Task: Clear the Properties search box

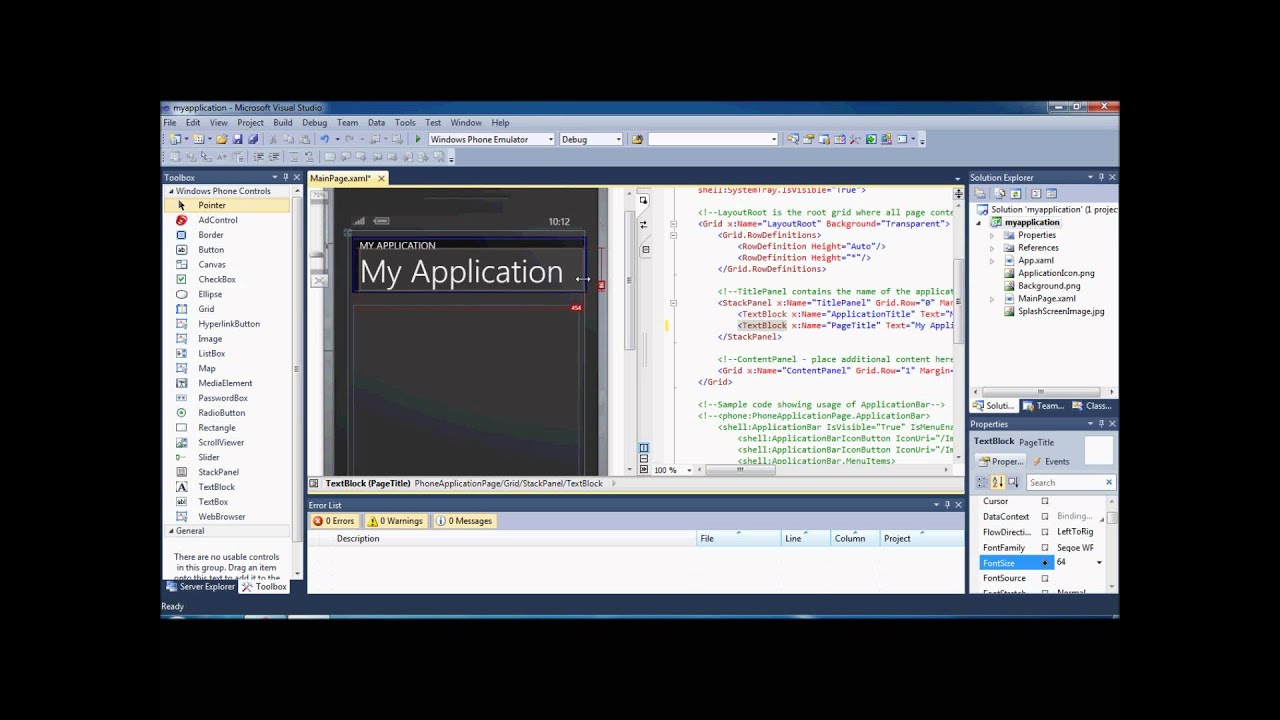Action: click(x=1108, y=483)
